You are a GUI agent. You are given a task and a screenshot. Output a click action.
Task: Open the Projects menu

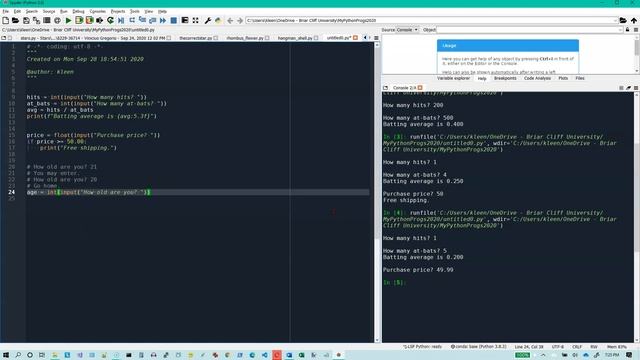coord(118,11)
